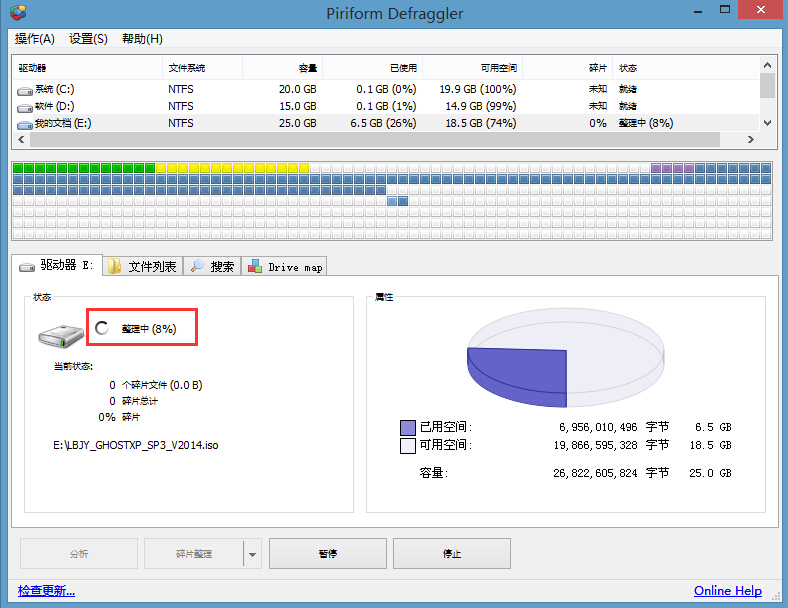
Task: Click the horizontal scroll-left arrow
Action: [21, 139]
